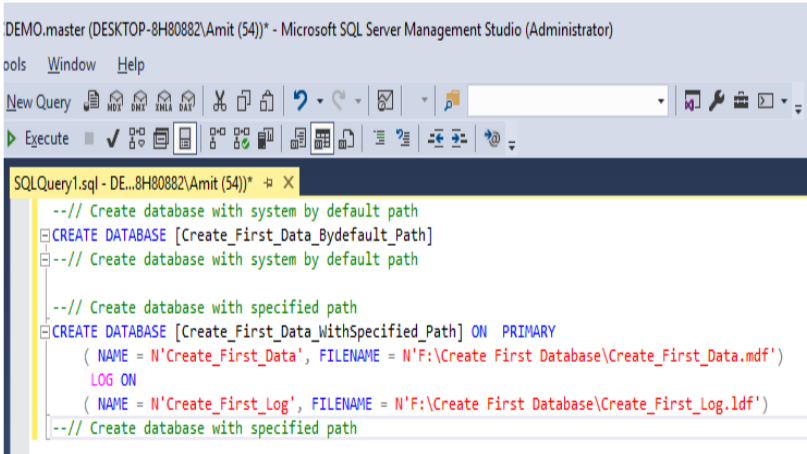Open the Visual Studio launcher icon
This screenshot has width=807, height=454.
692,100
